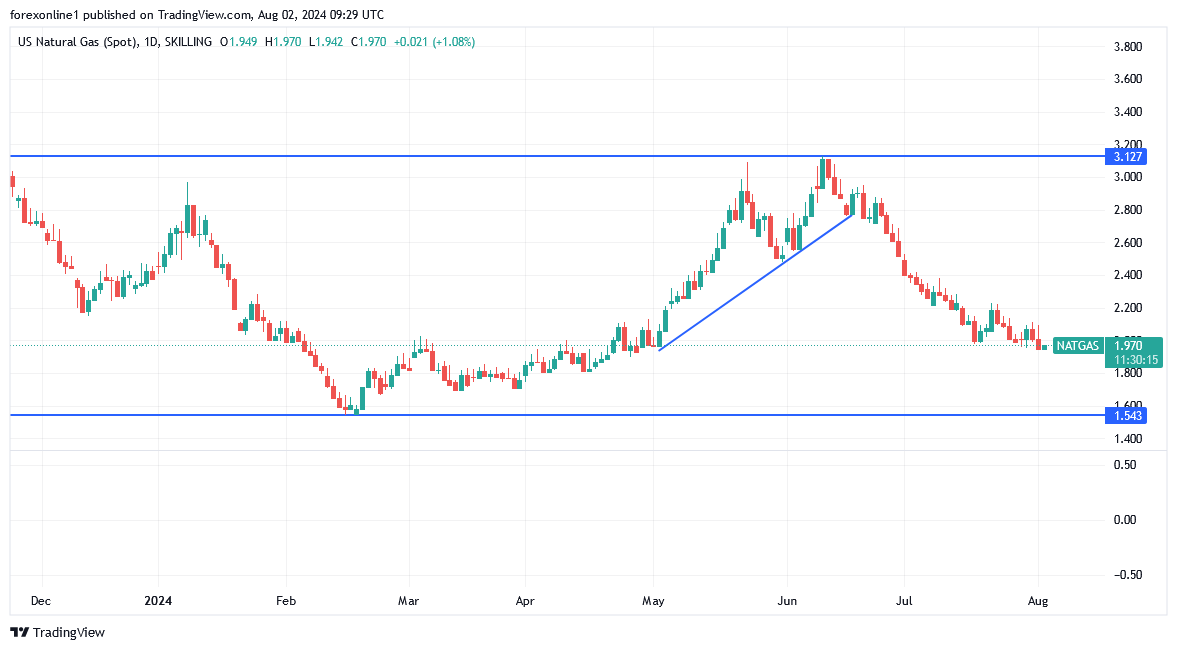Click the high value H1.970
This screenshot has height=650, width=1177.
283,42
